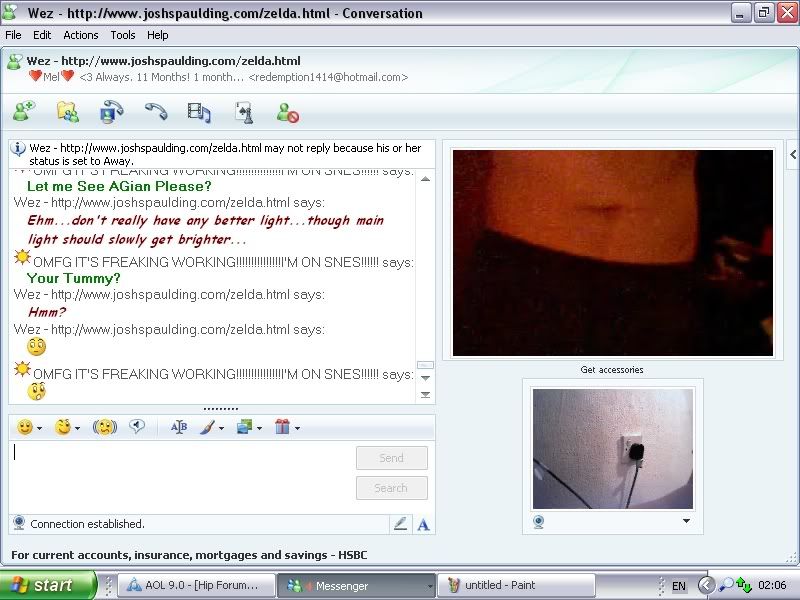Send a nudge with the shaking smiley icon

click(104, 427)
